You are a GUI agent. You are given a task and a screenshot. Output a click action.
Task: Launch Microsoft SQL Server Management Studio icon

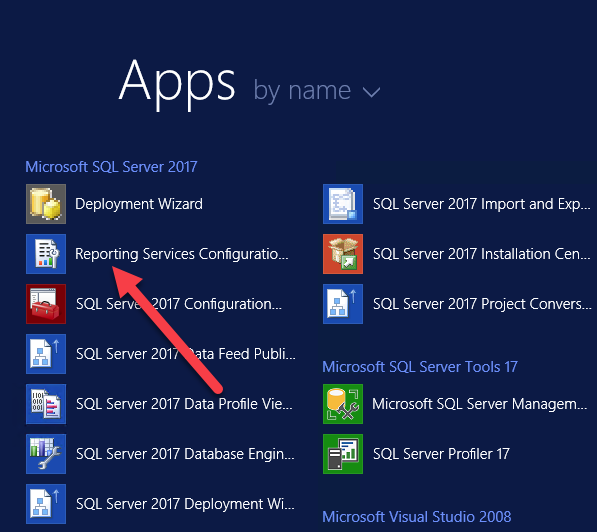coord(343,404)
